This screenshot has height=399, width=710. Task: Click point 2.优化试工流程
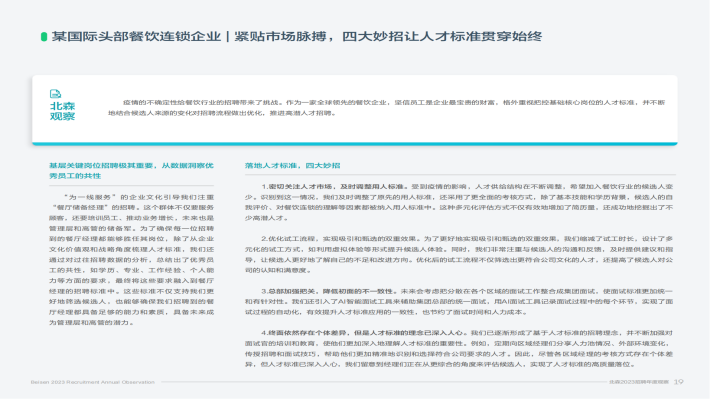click(459, 255)
